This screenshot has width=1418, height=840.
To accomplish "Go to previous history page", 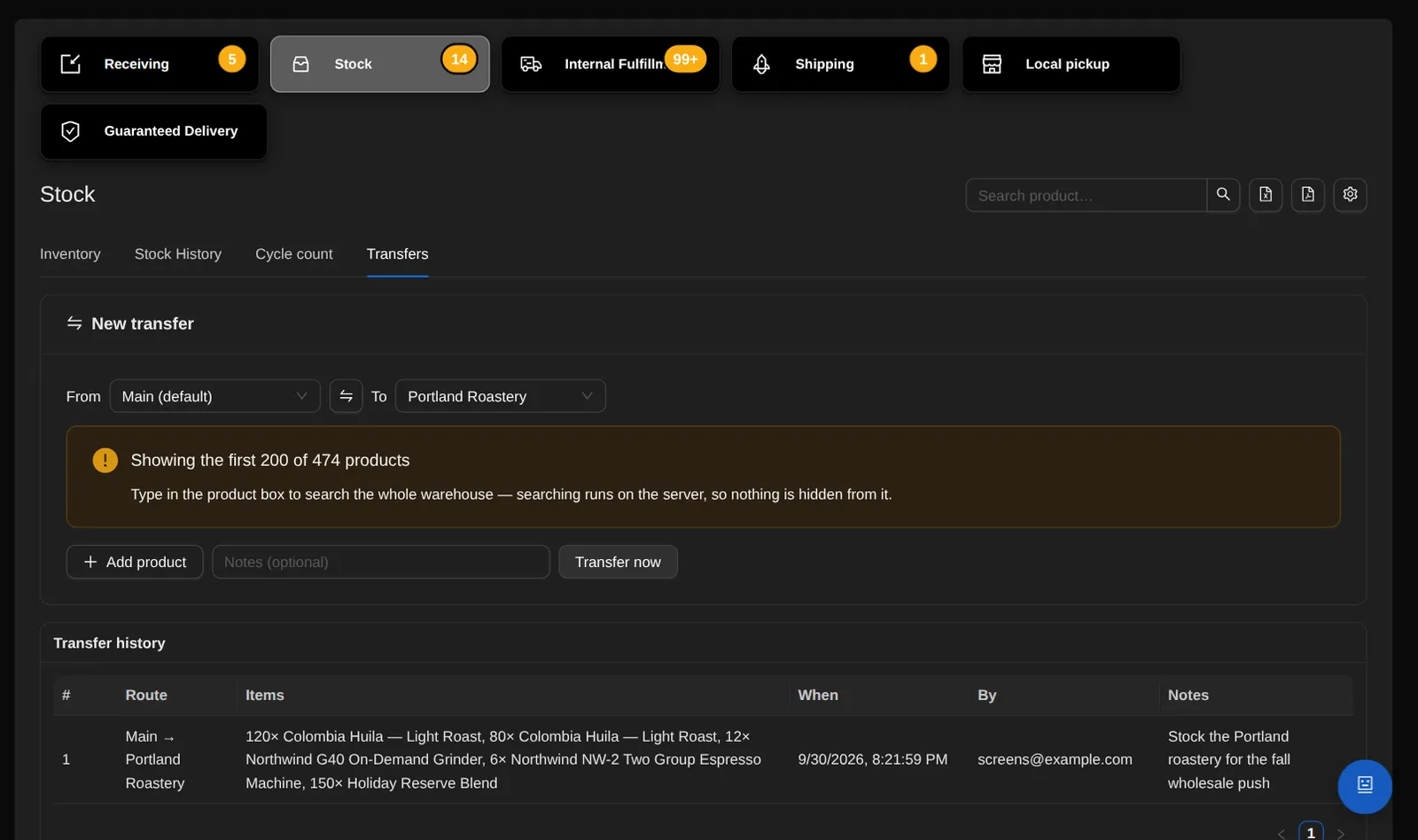I will click(x=1282, y=834).
